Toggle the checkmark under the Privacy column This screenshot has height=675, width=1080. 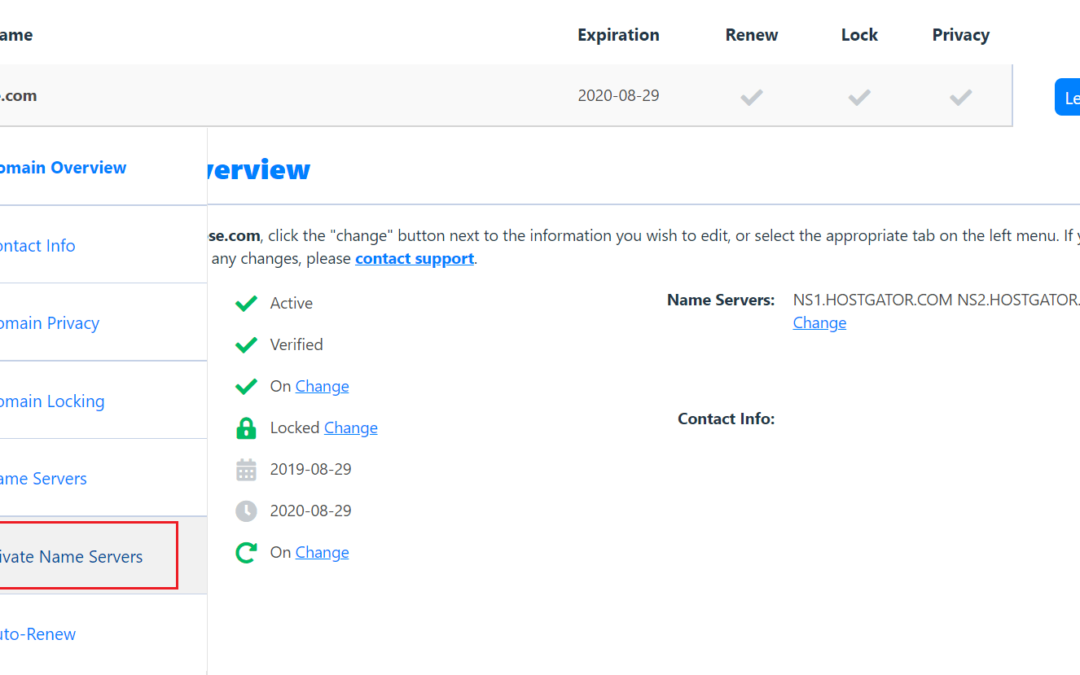tap(960, 96)
